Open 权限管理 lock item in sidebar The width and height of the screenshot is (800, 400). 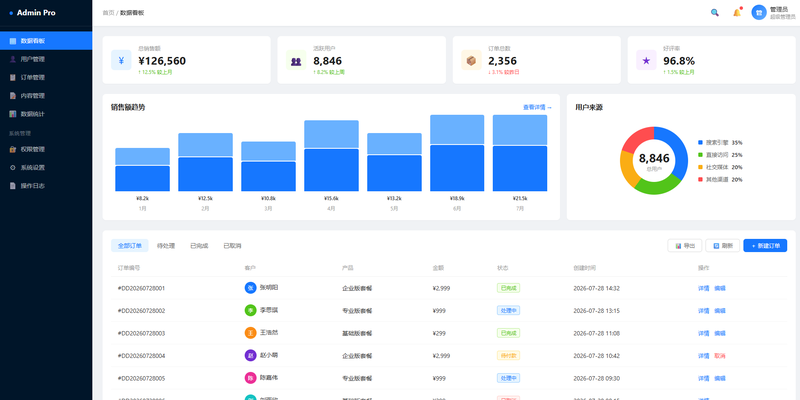(46, 149)
